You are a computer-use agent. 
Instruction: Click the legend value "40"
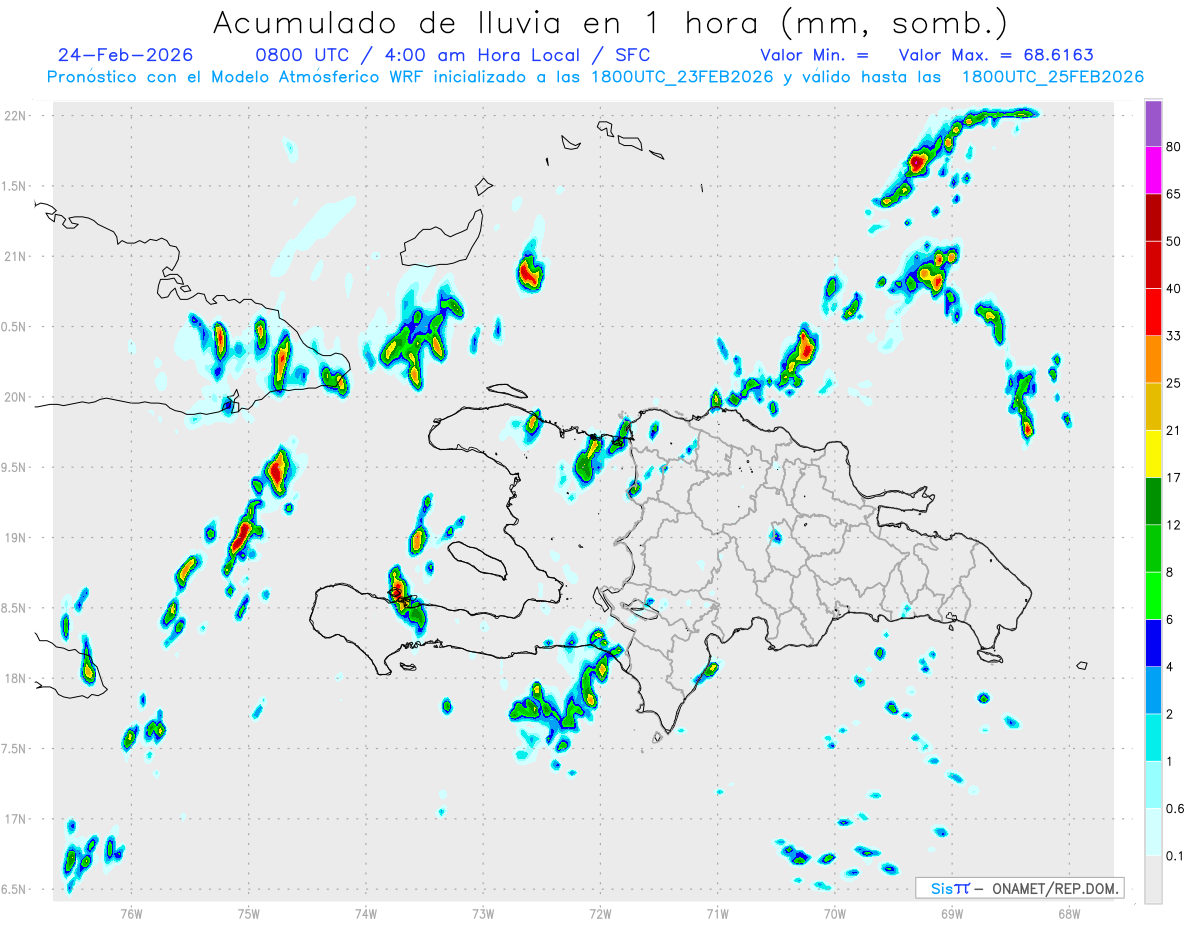1173,289
